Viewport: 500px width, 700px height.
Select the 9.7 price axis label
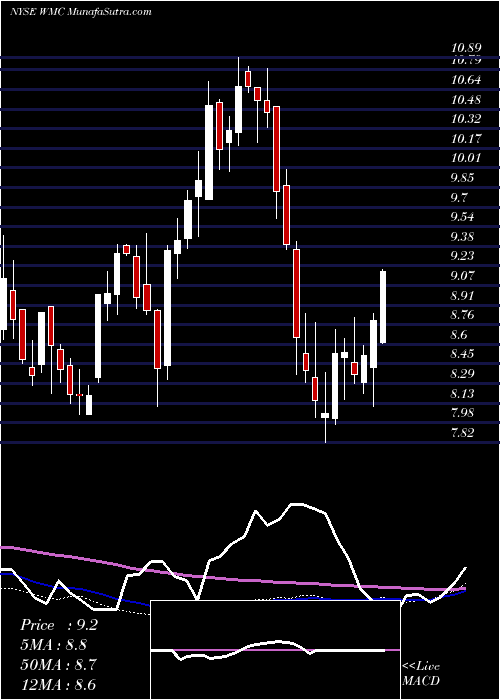[x=459, y=197]
